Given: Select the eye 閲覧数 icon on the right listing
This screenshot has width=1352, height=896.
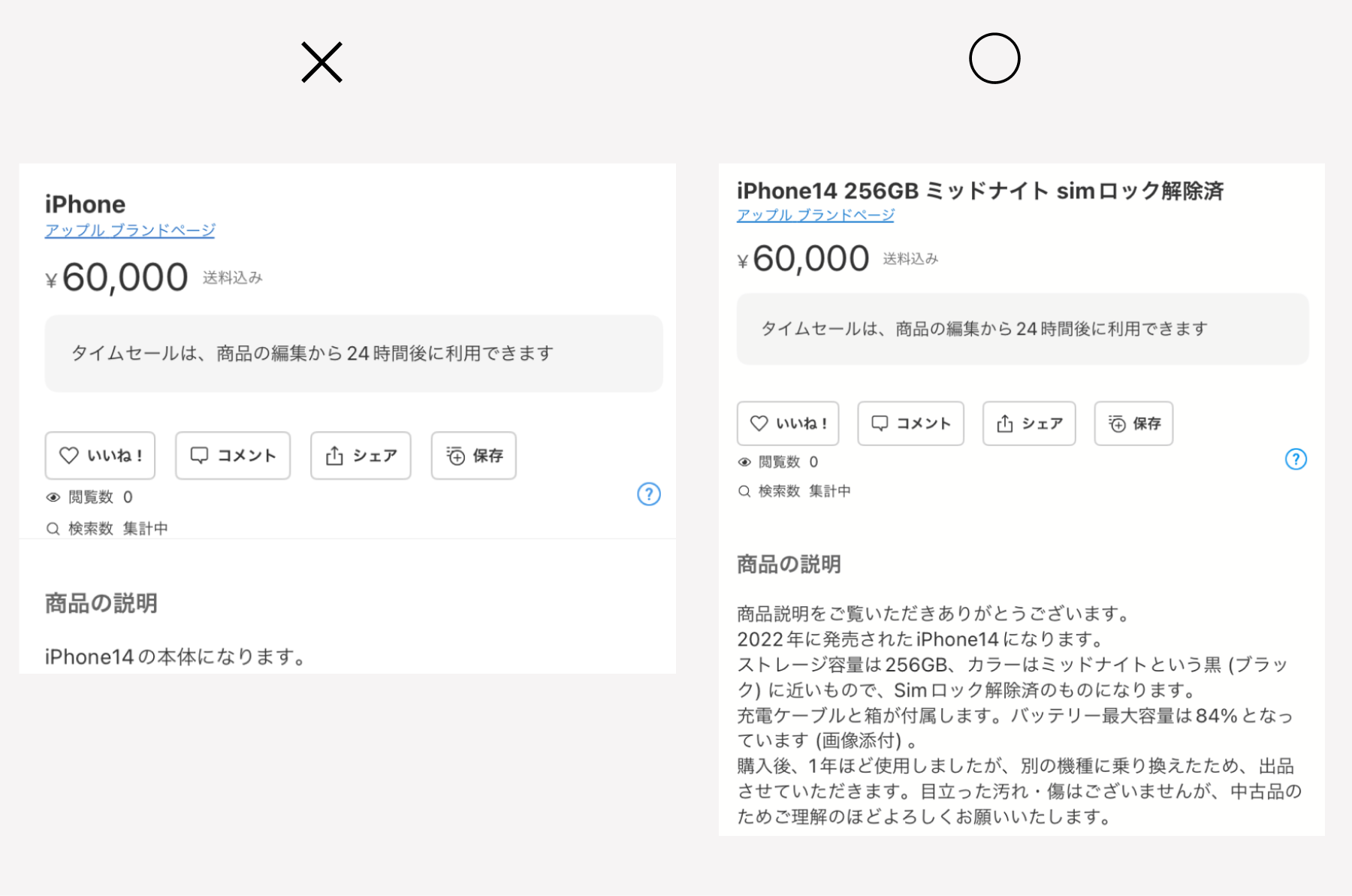Looking at the screenshot, I should tap(744, 462).
